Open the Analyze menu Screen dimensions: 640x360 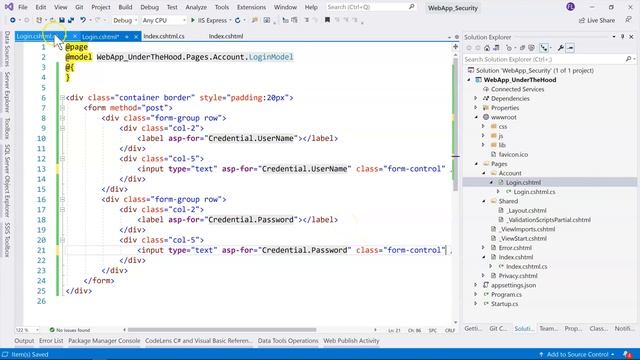196,7
